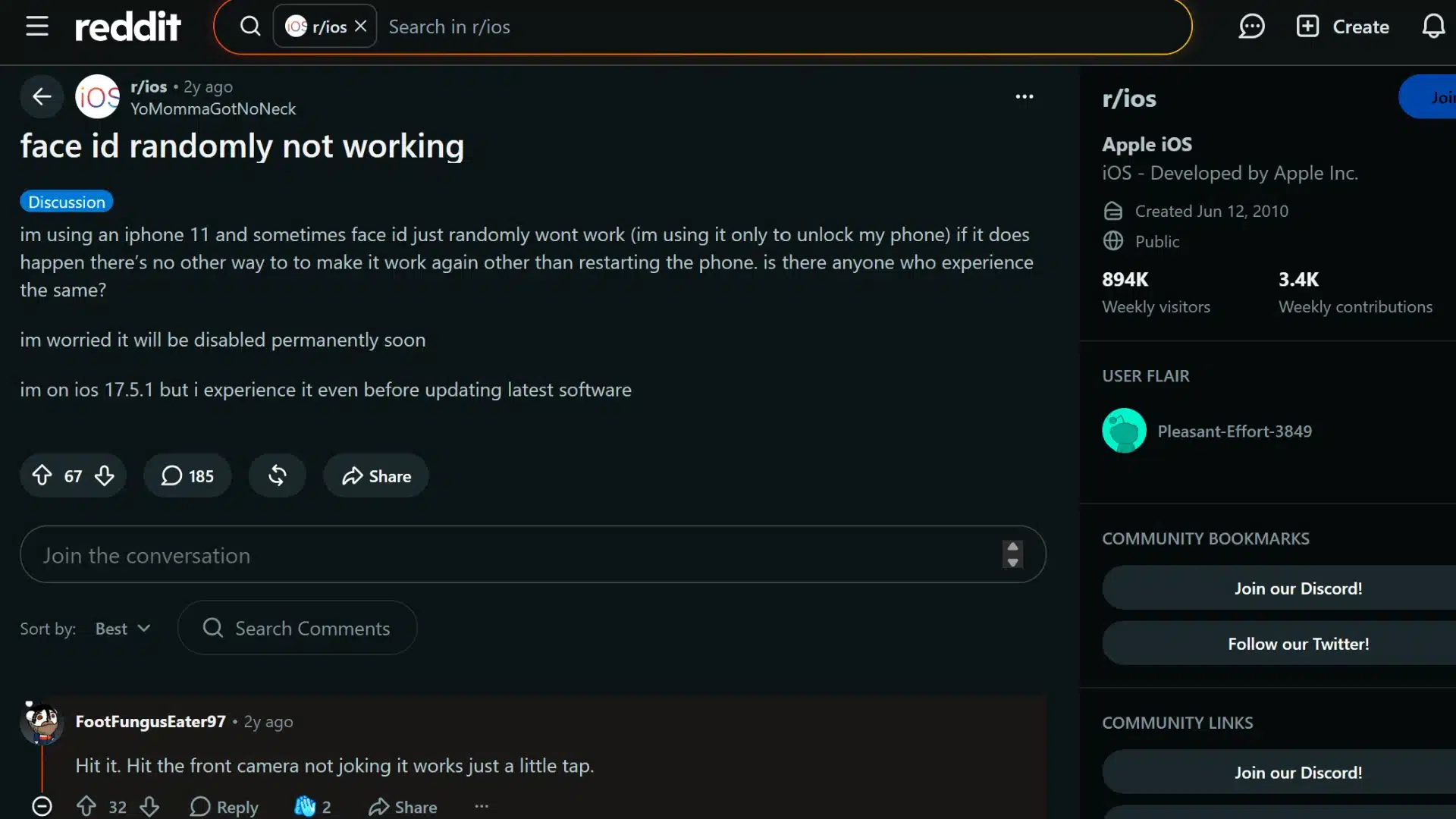Open r/ios link in post header
Image resolution: width=1456 pixels, height=819 pixels.
tap(149, 86)
